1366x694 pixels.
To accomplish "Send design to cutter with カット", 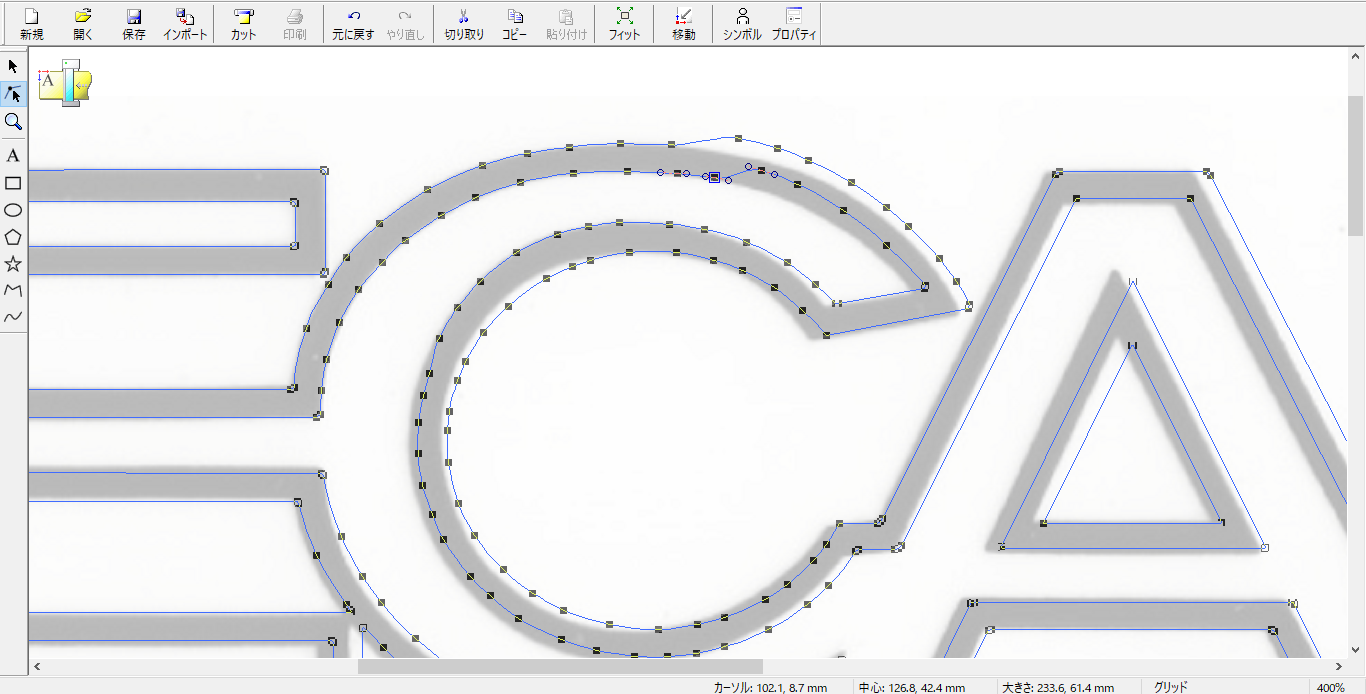I will click(x=243, y=23).
